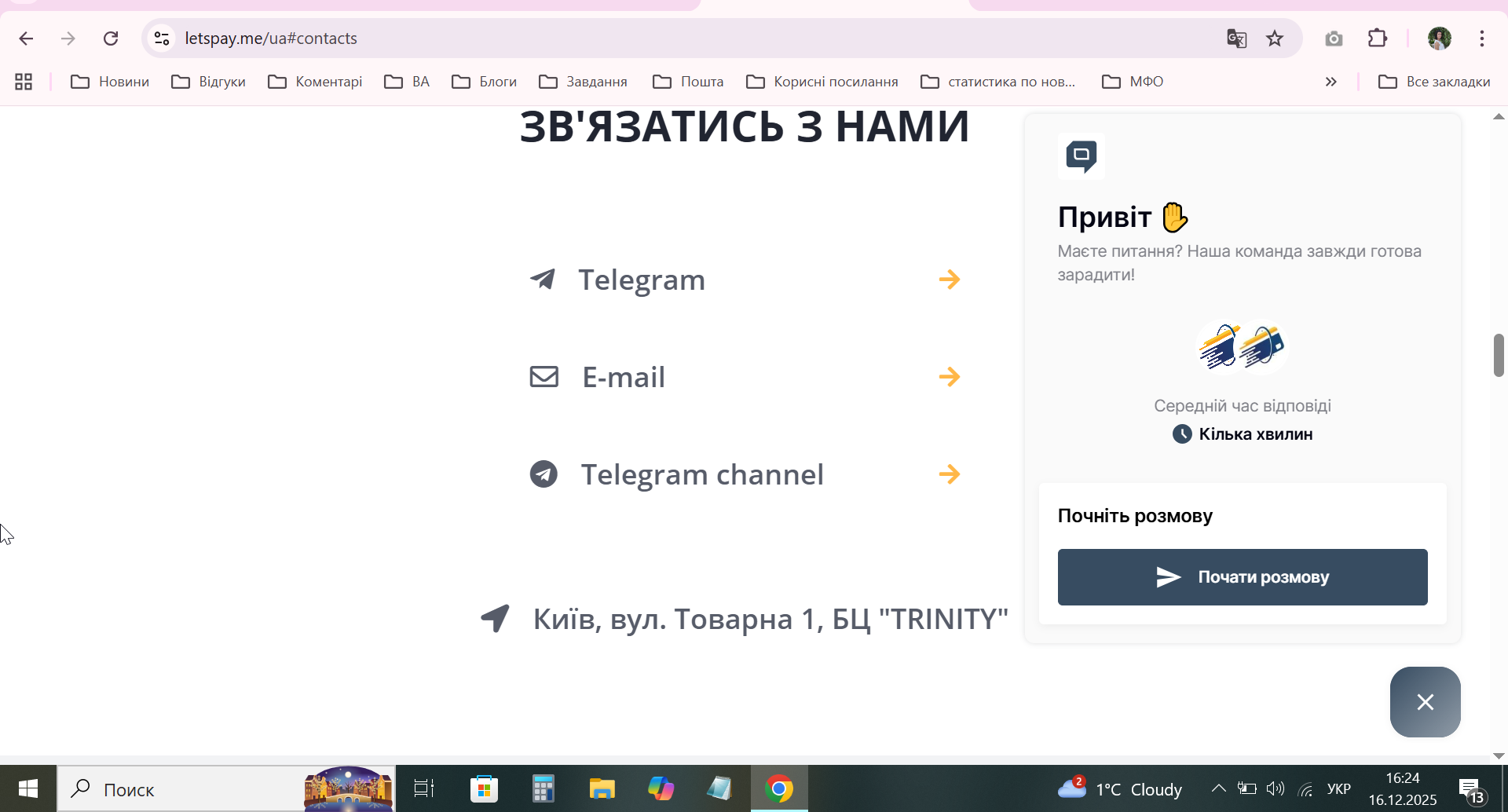Open the Новини bookmarks folder
This screenshot has height=812, width=1508.
[110, 82]
